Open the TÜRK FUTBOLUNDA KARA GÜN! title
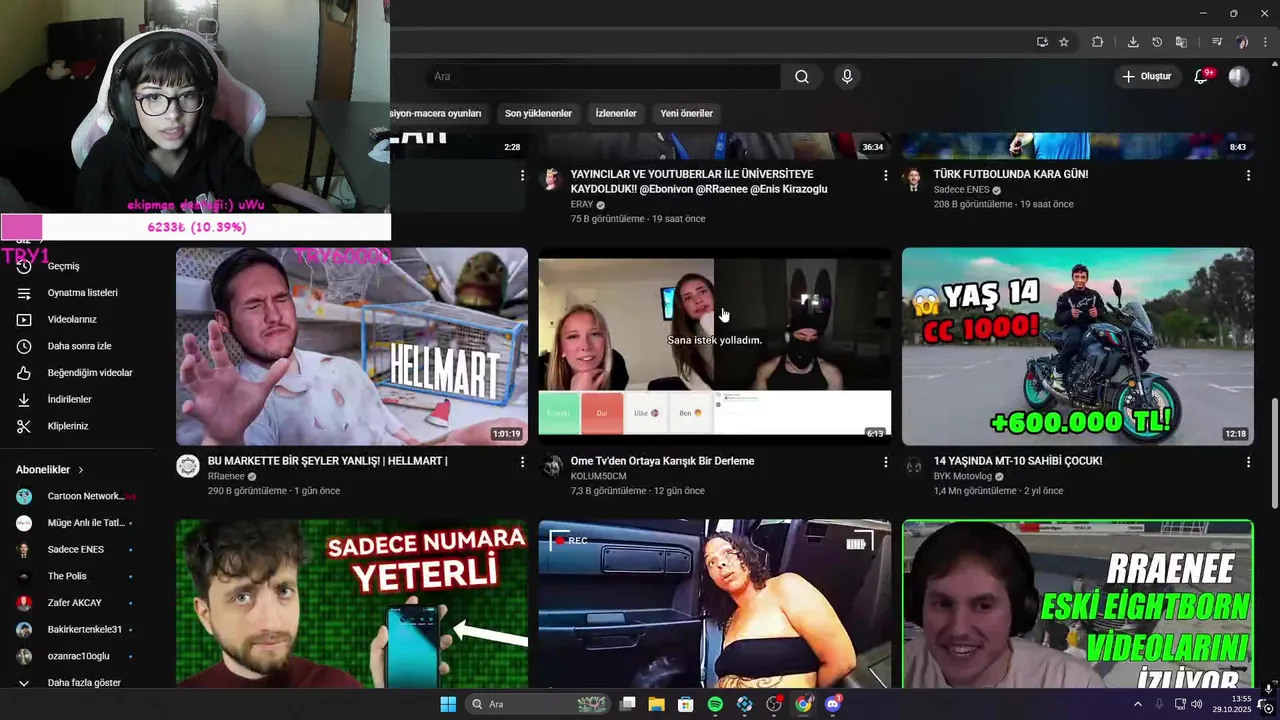 [x=1011, y=174]
